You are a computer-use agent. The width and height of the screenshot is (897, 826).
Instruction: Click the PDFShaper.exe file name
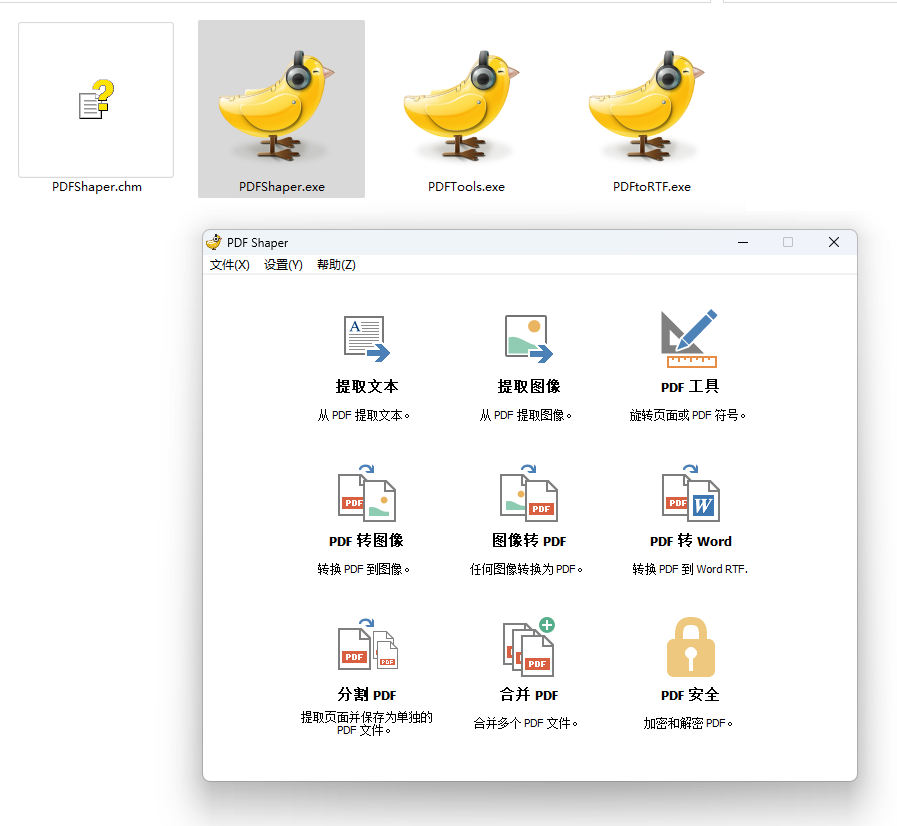(282, 186)
